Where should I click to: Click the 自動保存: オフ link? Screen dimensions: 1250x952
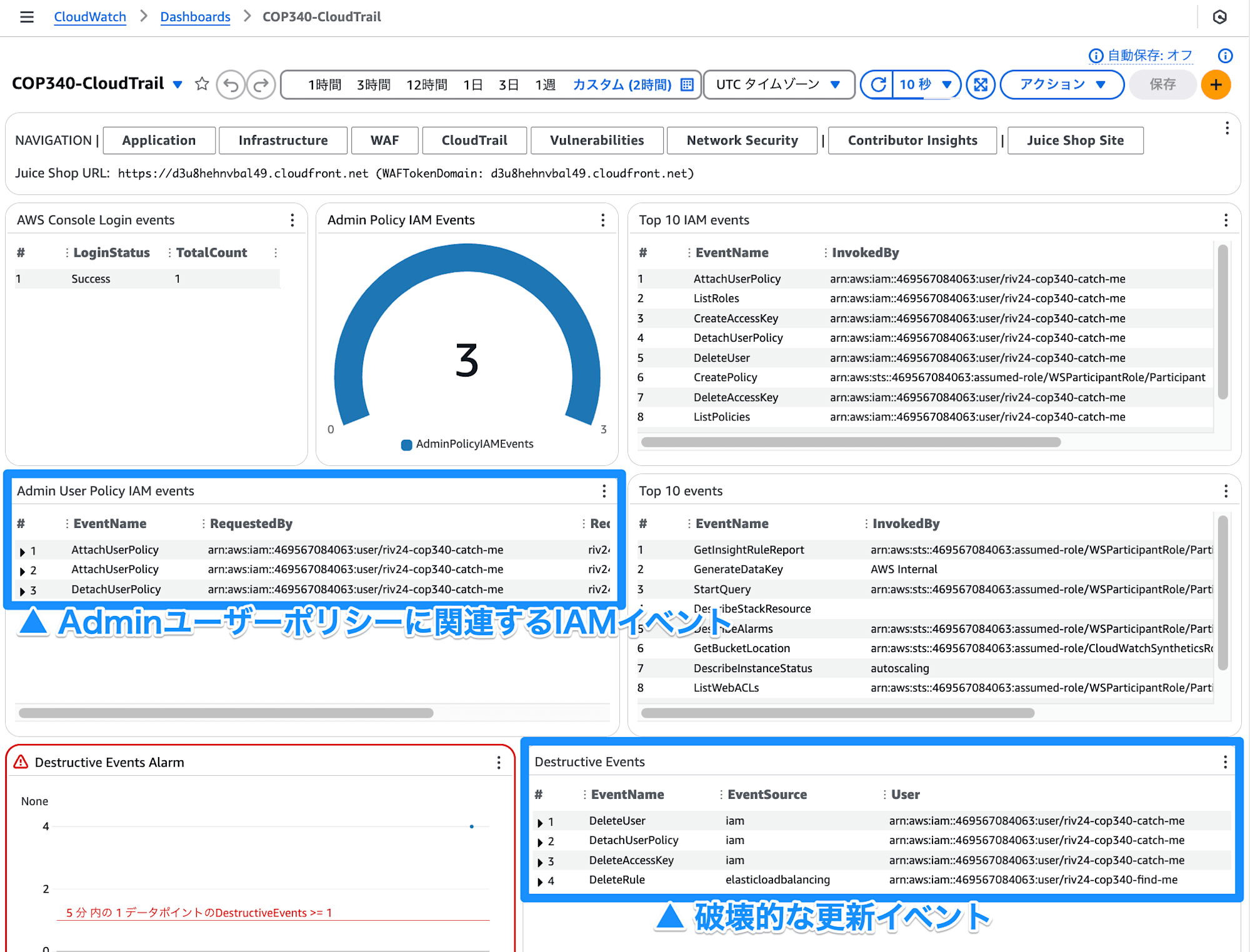[x=1150, y=56]
